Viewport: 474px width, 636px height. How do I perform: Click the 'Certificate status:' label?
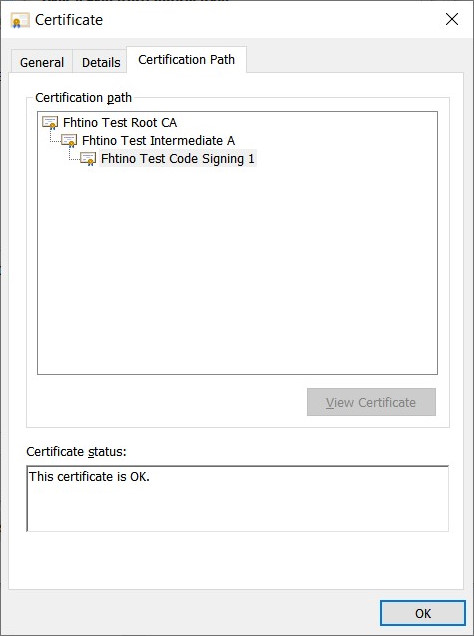pos(76,451)
